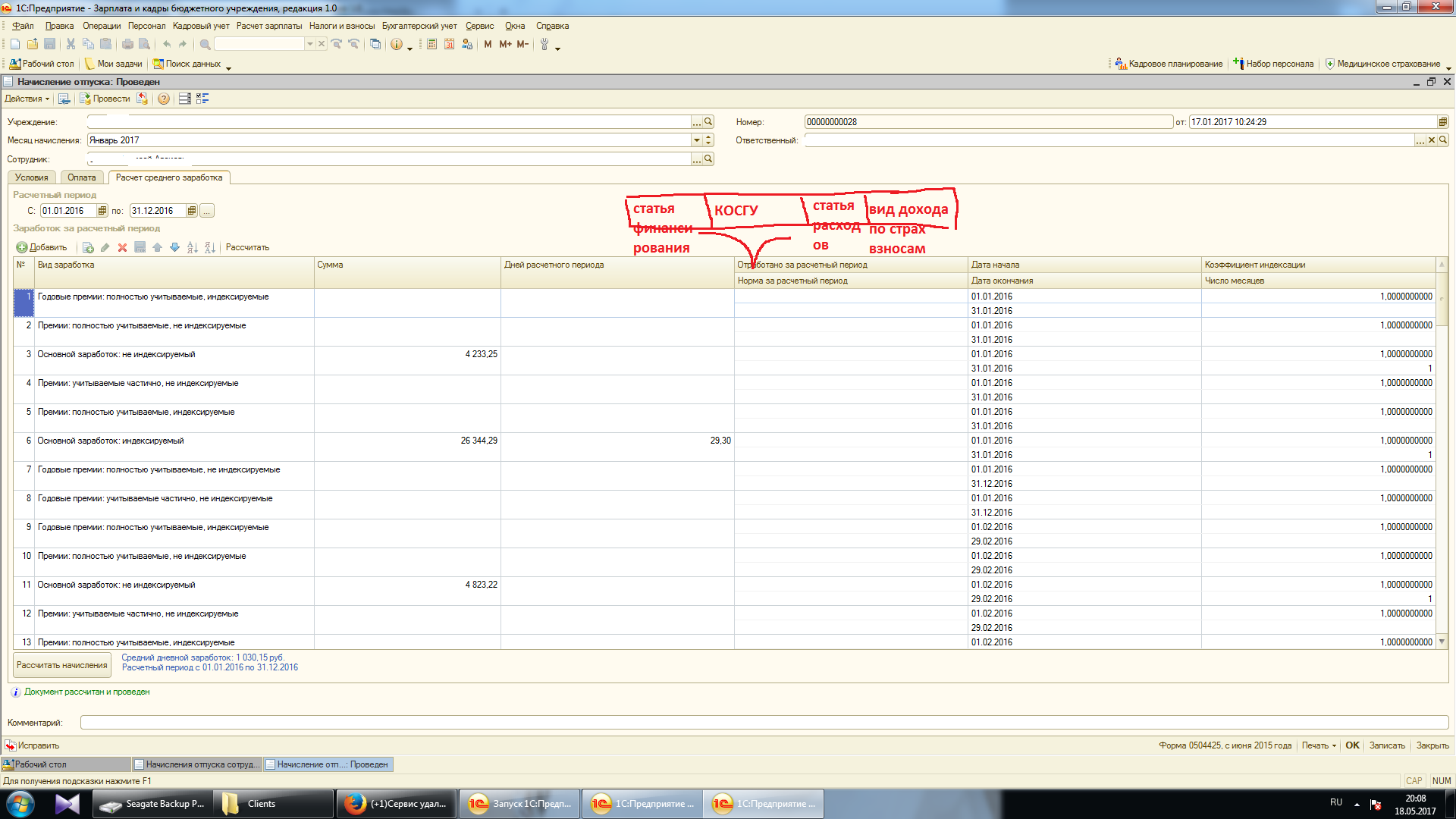Click the Рассчитать начисления button
This screenshot has height=819, width=1456.
tap(62, 665)
